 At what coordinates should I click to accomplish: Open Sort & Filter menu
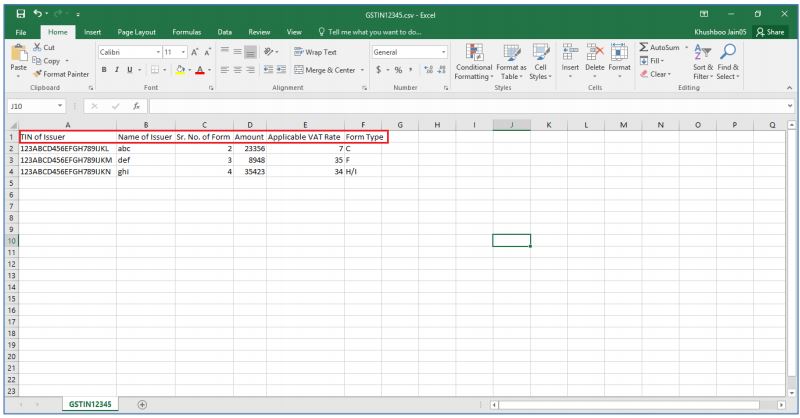click(703, 62)
